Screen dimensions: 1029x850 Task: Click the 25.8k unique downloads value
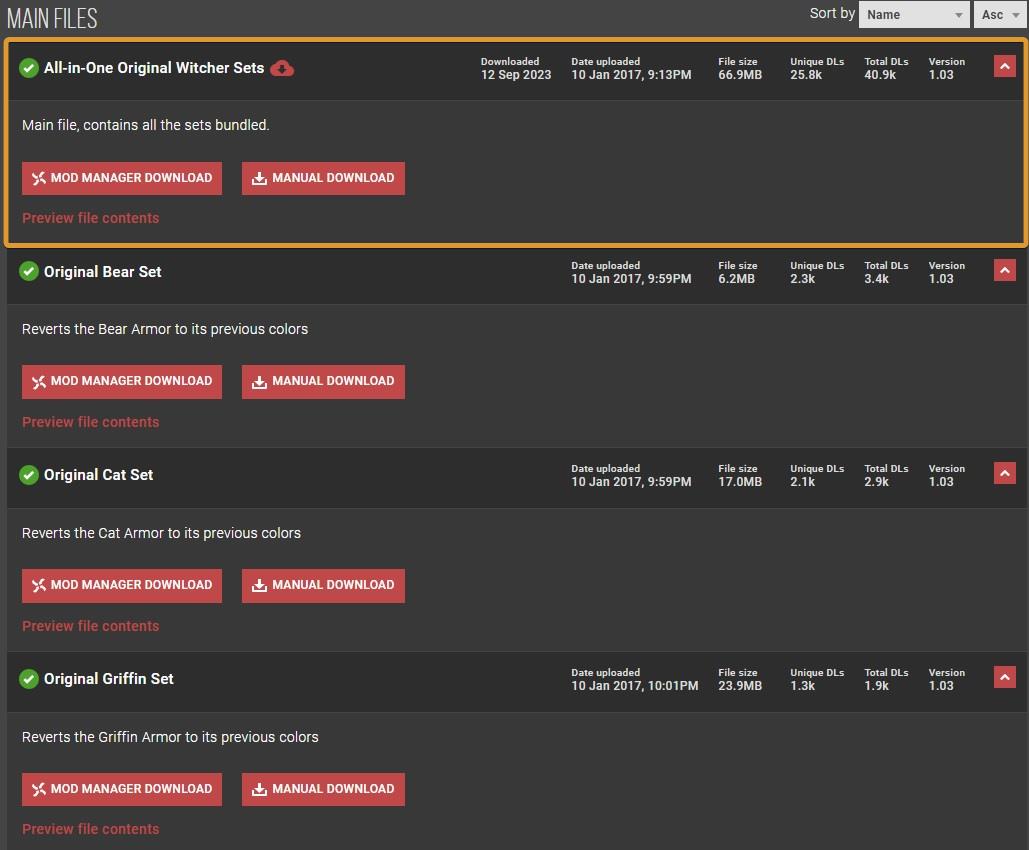coord(806,75)
